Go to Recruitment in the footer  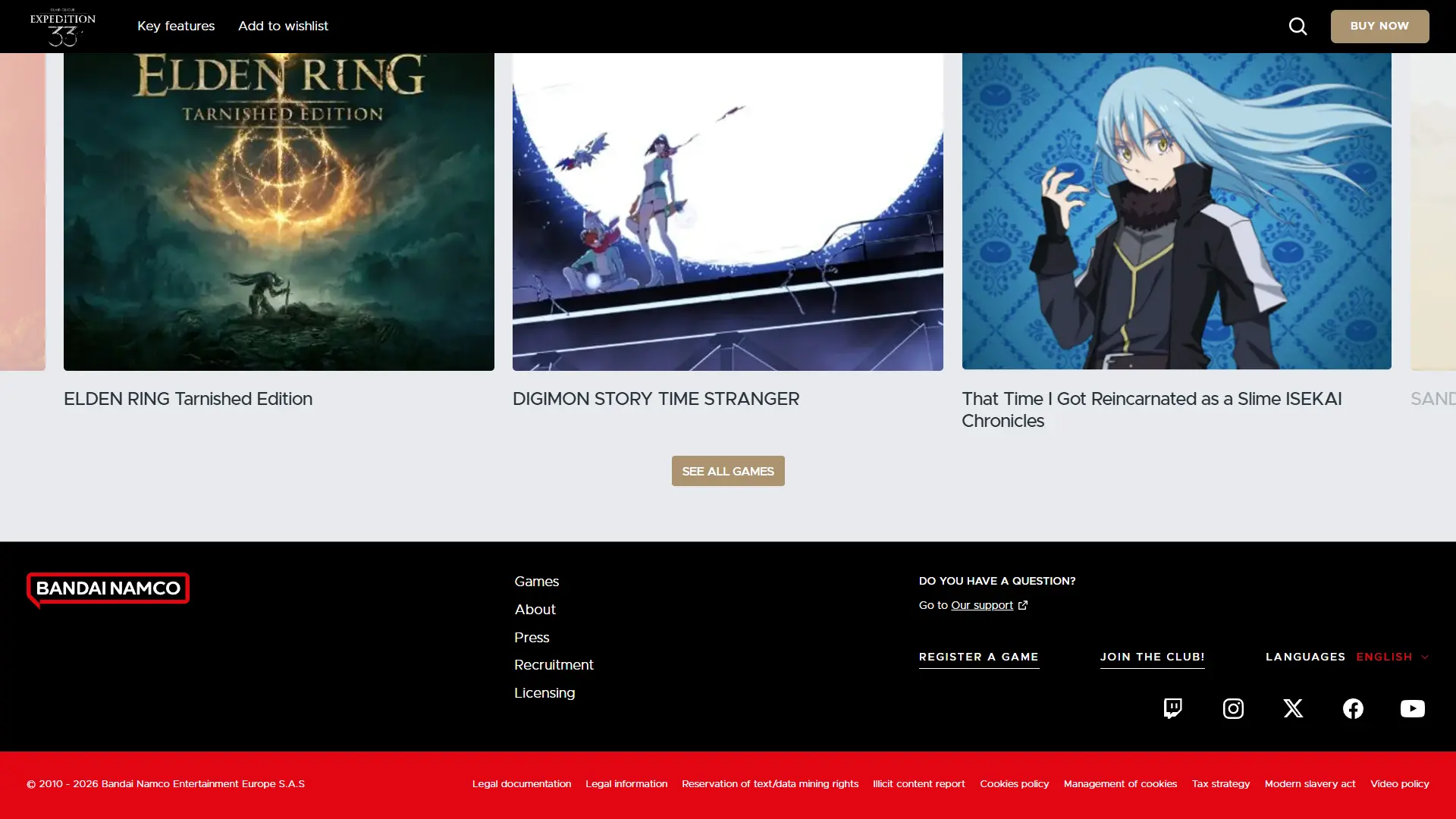pyautogui.click(x=554, y=665)
